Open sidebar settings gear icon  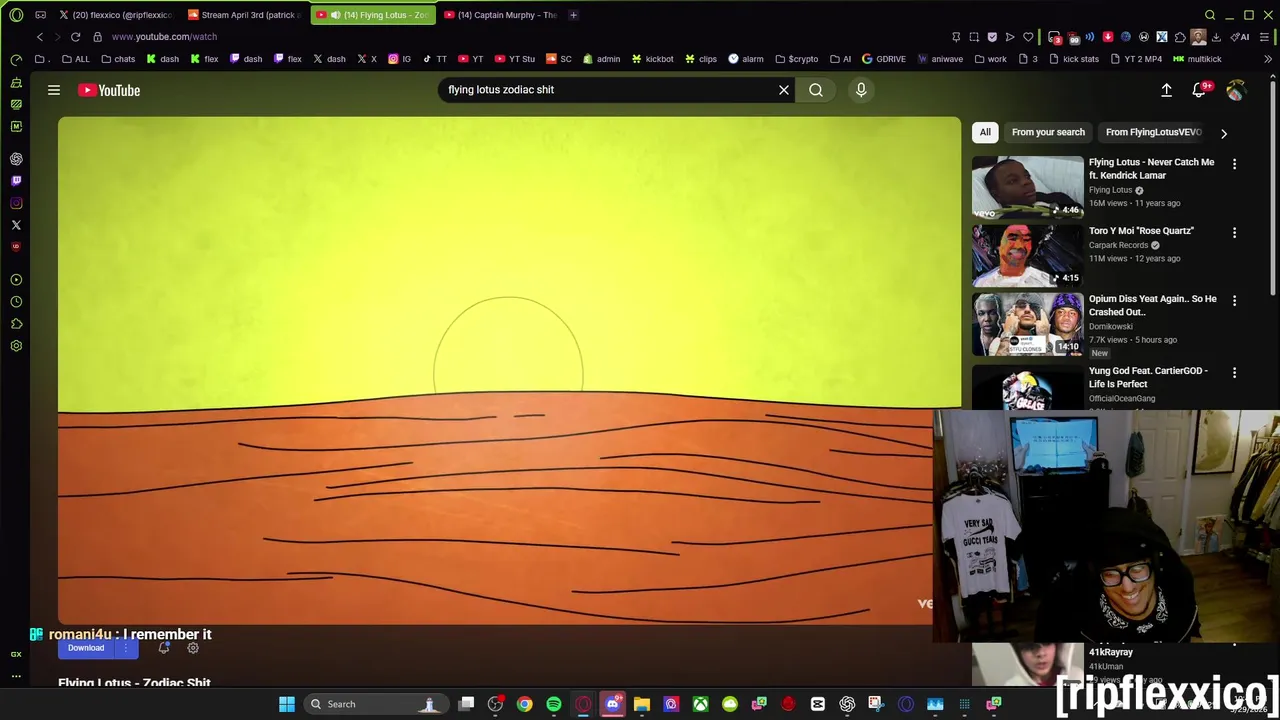click(x=16, y=346)
